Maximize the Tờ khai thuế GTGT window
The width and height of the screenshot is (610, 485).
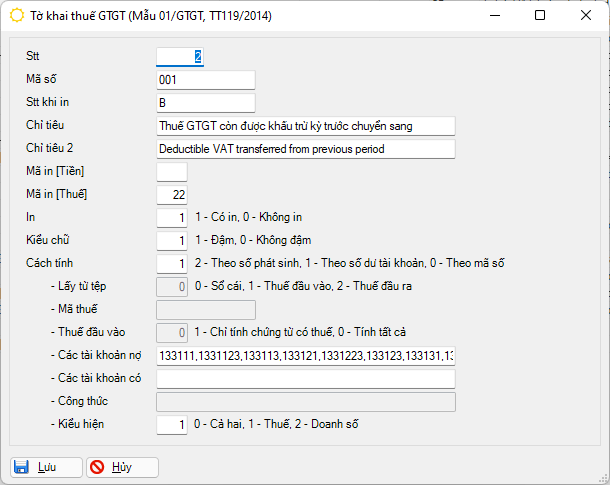540,16
